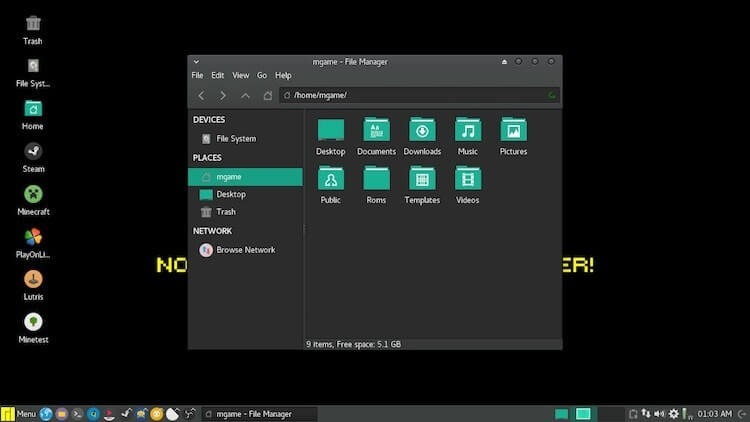Launch the terminal from the taskbar
The image size is (750, 422).
click(77, 414)
